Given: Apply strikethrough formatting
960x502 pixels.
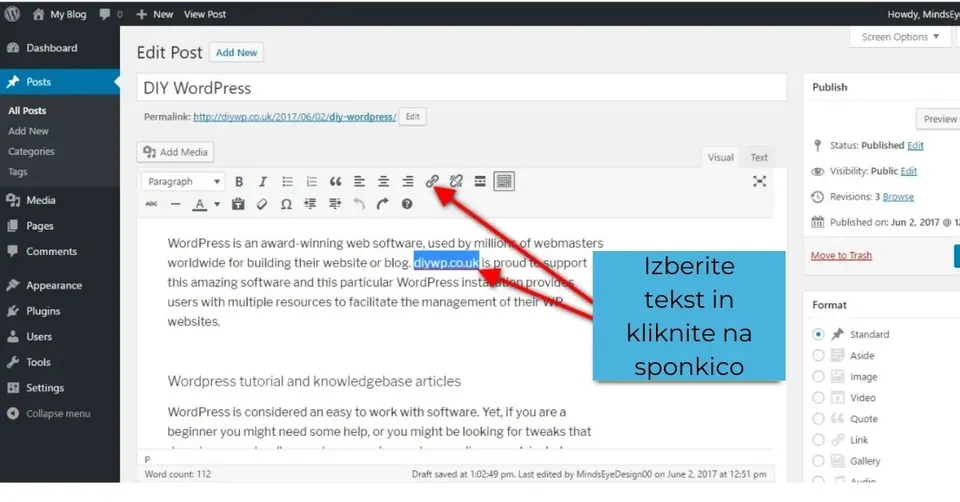Looking at the screenshot, I should [151, 204].
